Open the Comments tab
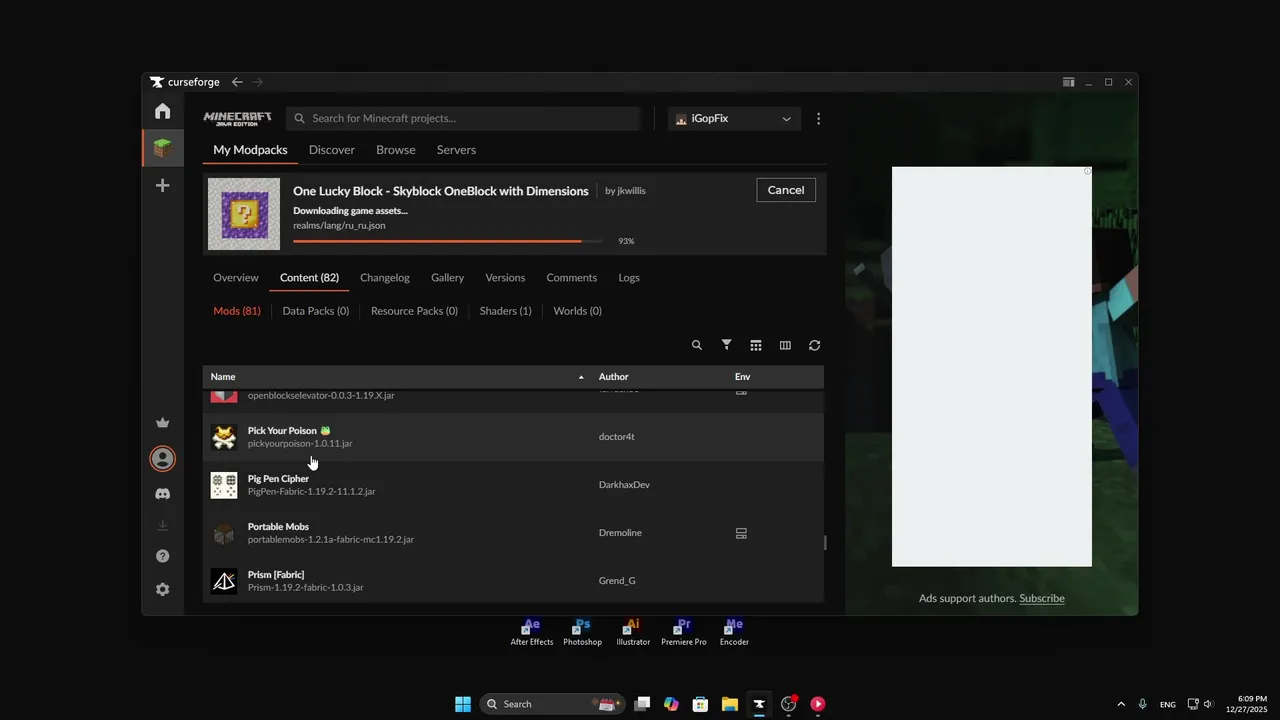The height and width of the screenshot is (720, 1280). click(572, 278)
